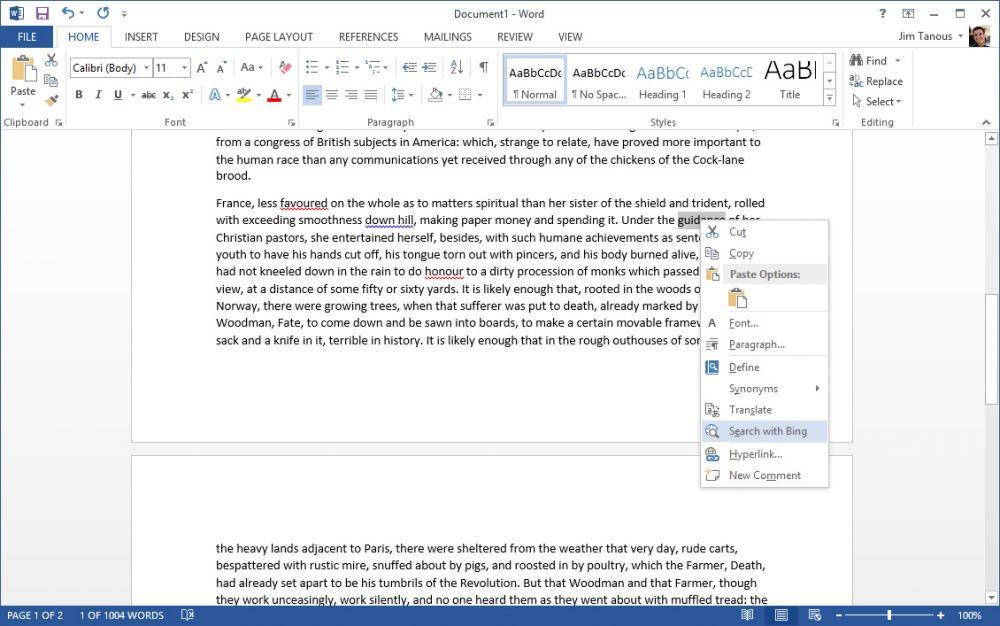Decrease font size with Shrink Font

[221, 68]
